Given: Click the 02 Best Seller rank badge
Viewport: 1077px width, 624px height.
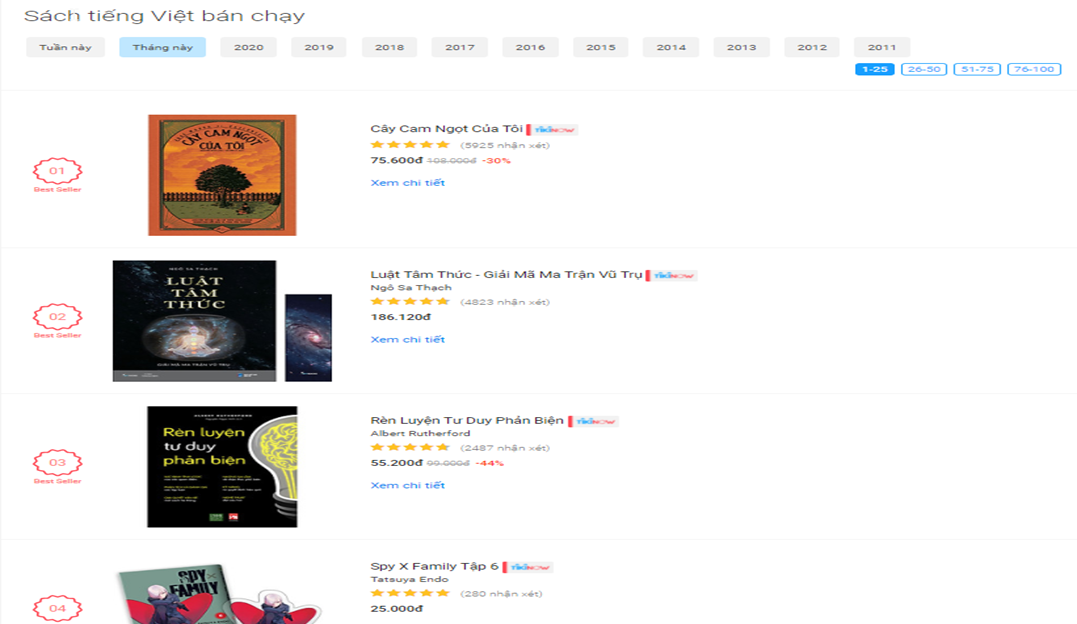Looking at the screenshot, I should pyautogui.click(x=58, y=320).
